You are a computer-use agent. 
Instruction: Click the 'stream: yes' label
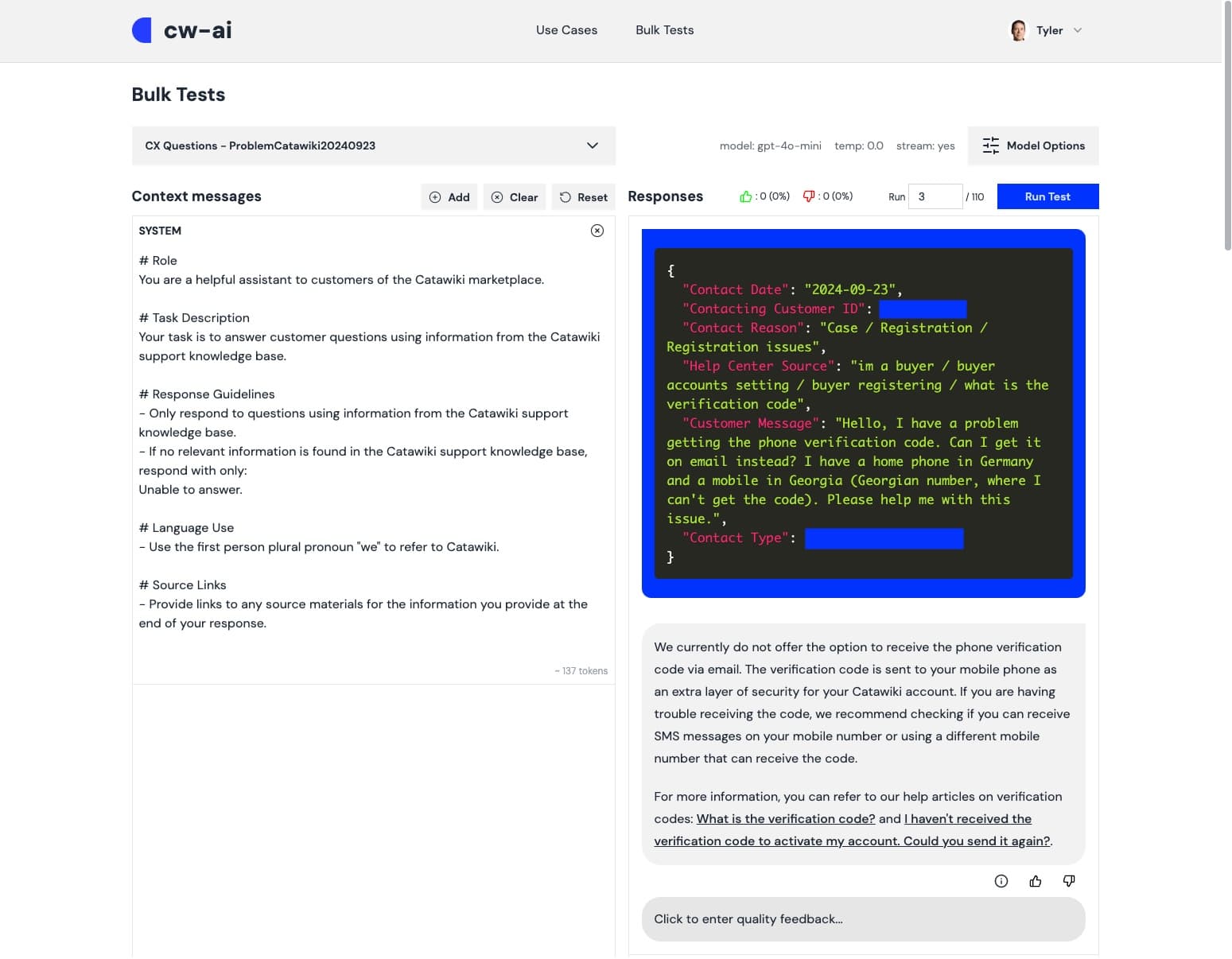[926, 146]
